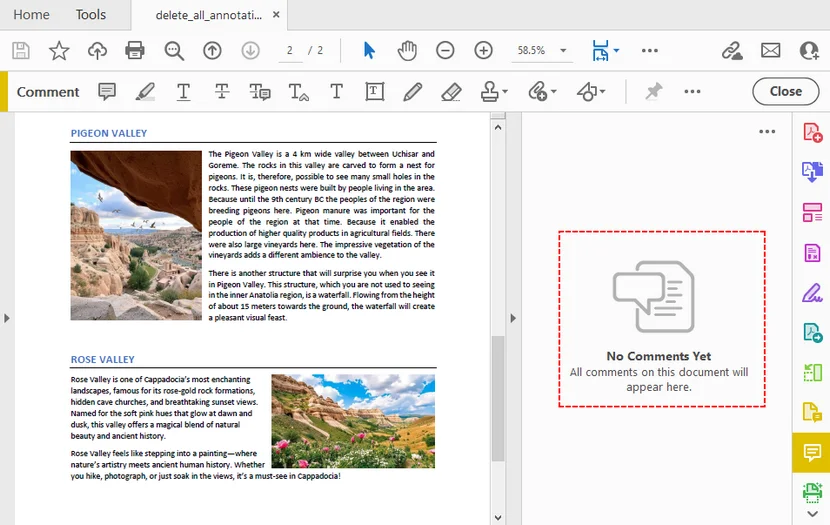Go to the previous page

212,51
